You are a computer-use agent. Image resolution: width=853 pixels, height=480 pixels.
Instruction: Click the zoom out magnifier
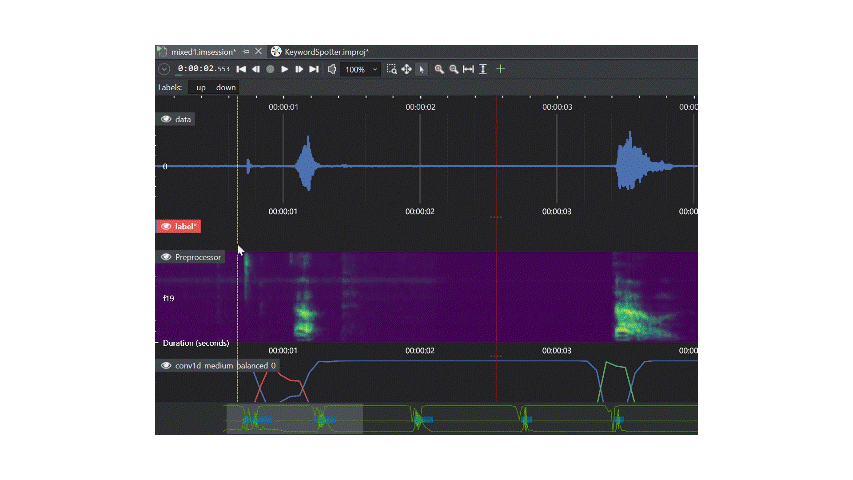[x=454, y=69]
